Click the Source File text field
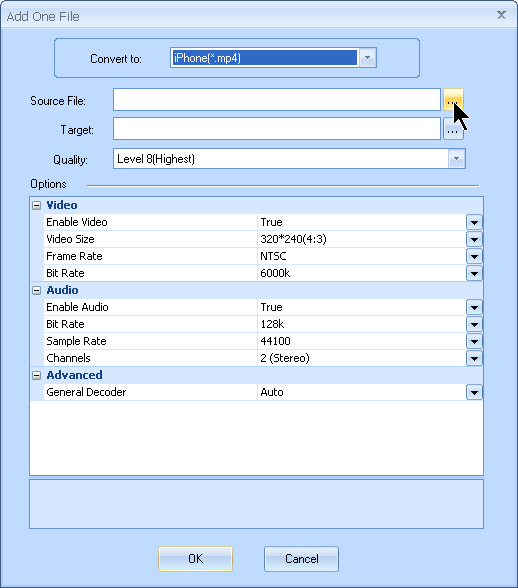Image resolution: width=518 pixels, height=588 pixels. 277,100
